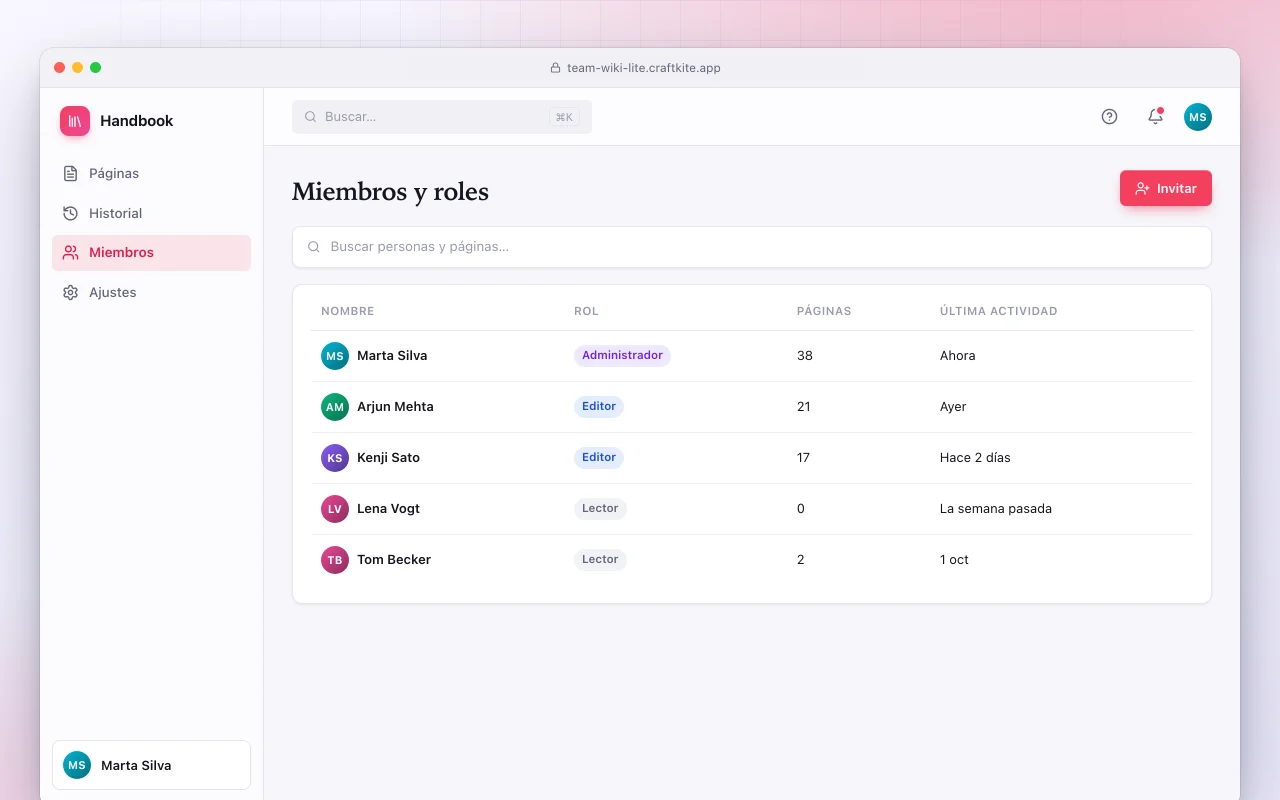Click Tom Becker's Lector role badge
The width and height of the screenshot is (1280, 800).
pos(600,560)
